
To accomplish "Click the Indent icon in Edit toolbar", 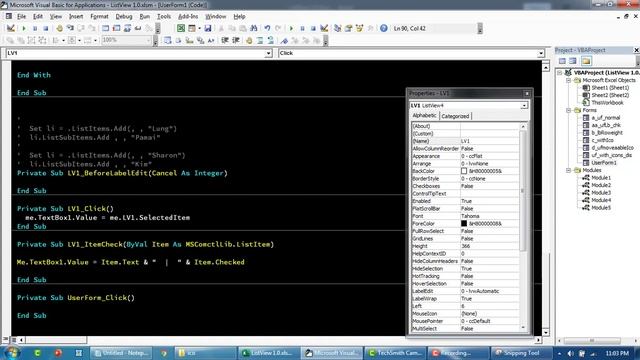I will tap(225, 40).
